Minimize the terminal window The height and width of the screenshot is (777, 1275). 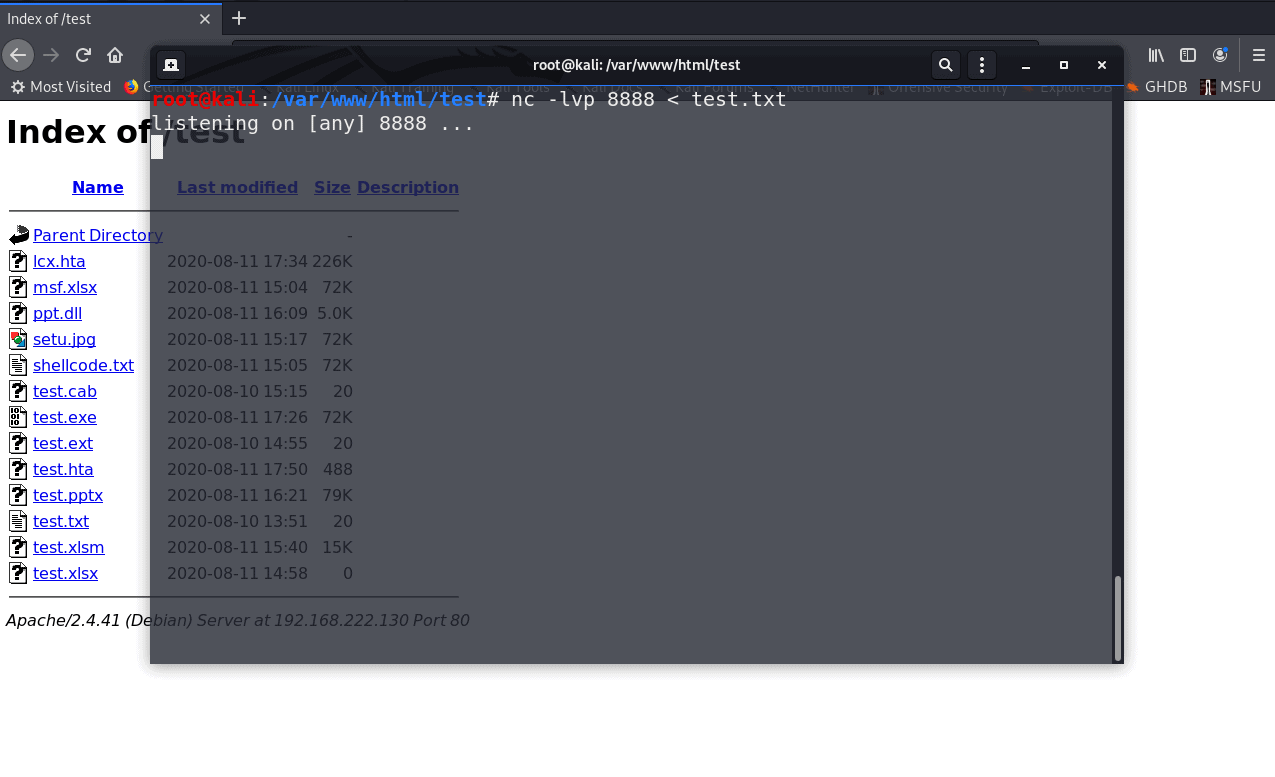coord(1026,65)
